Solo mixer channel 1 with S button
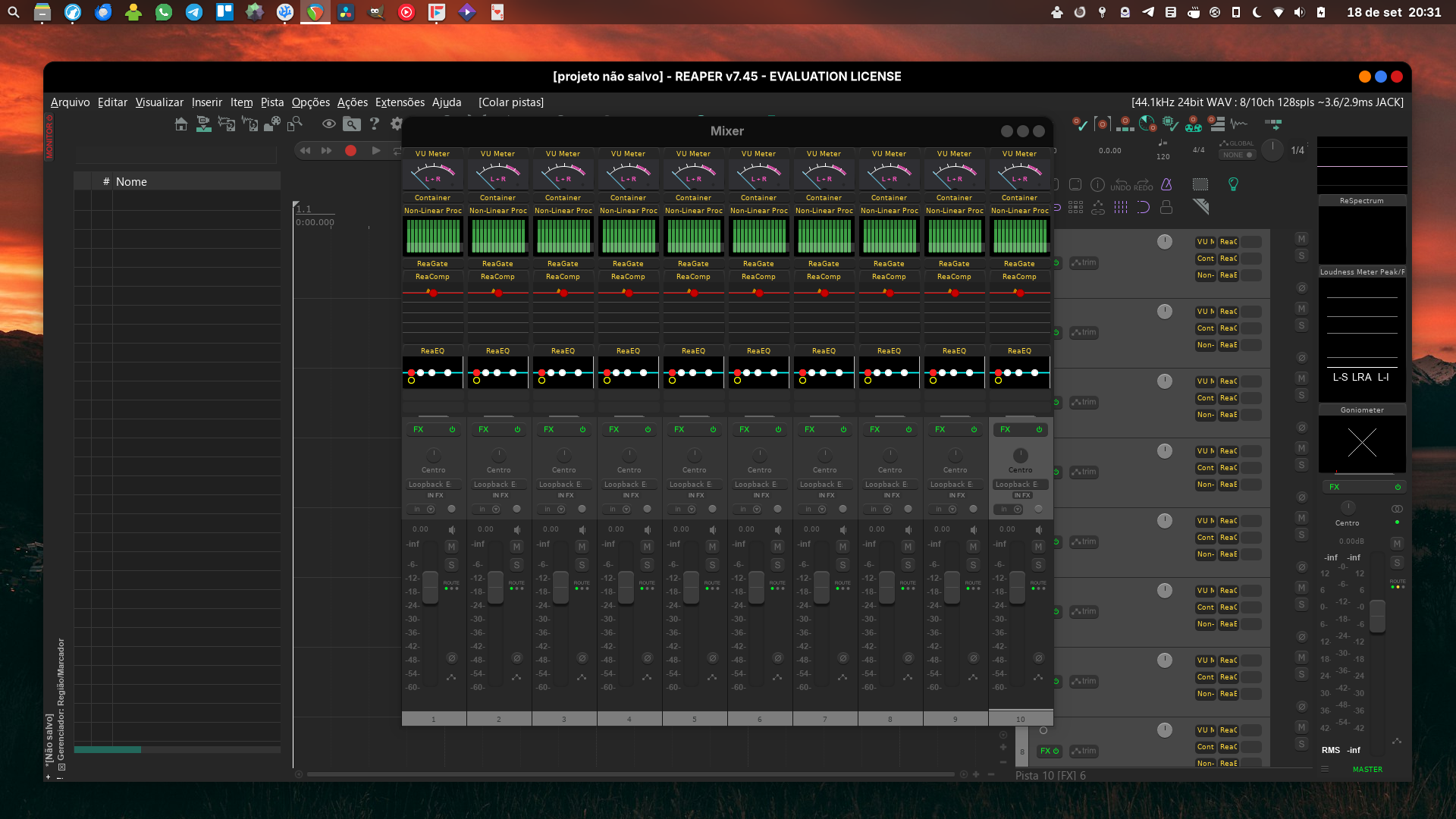1456x819 pixels. [451, 565]
